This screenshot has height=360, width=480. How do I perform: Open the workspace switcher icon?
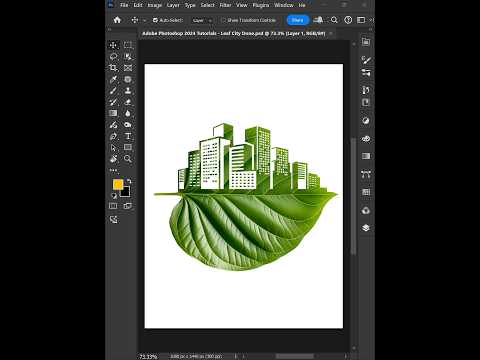tap(361, 20)
